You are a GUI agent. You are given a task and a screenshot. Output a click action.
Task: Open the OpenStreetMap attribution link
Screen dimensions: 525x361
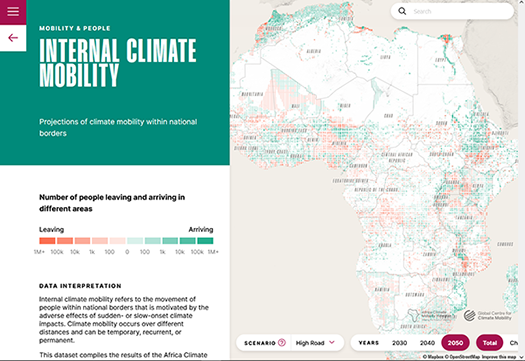point(462,357)
